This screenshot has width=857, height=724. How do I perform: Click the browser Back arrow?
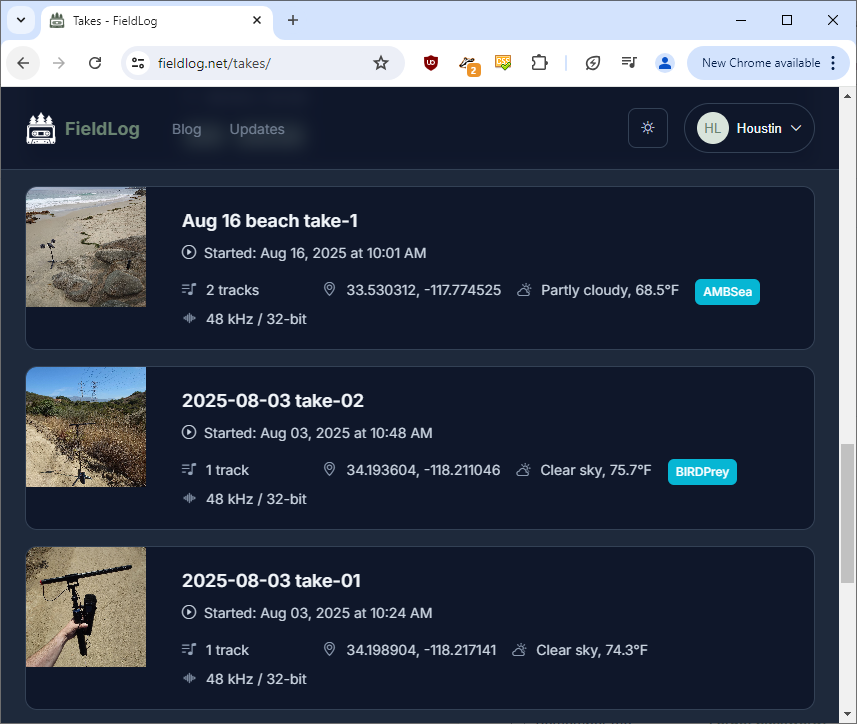click(23, 63)
